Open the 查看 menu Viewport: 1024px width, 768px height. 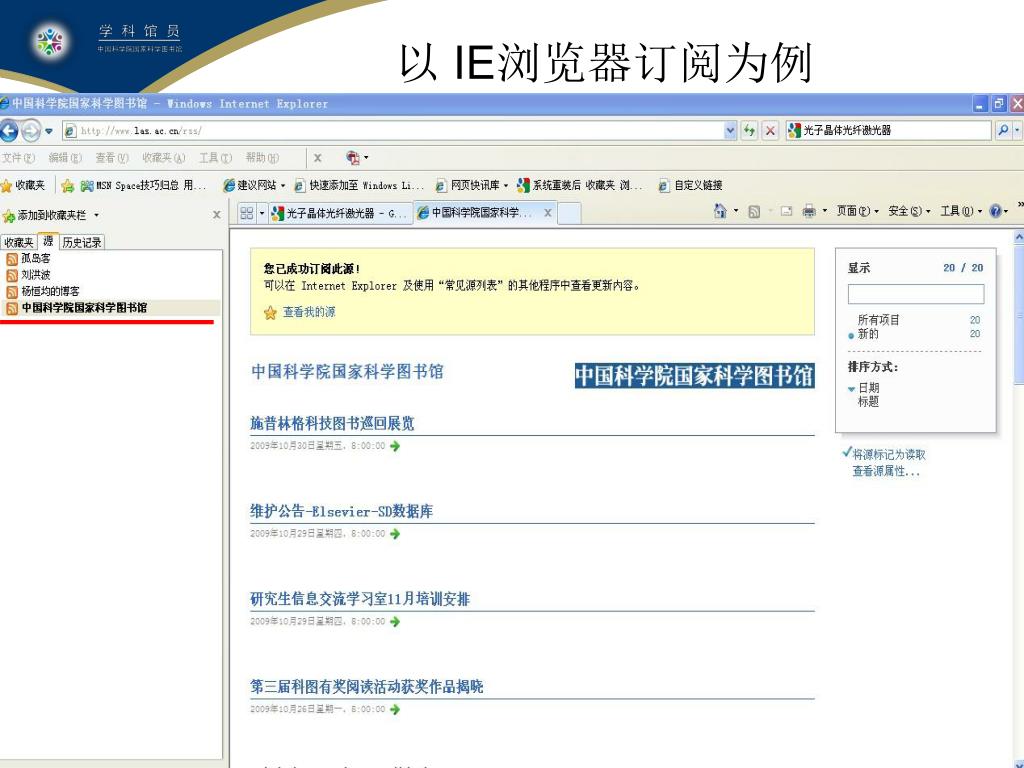(x=112, y=158)
